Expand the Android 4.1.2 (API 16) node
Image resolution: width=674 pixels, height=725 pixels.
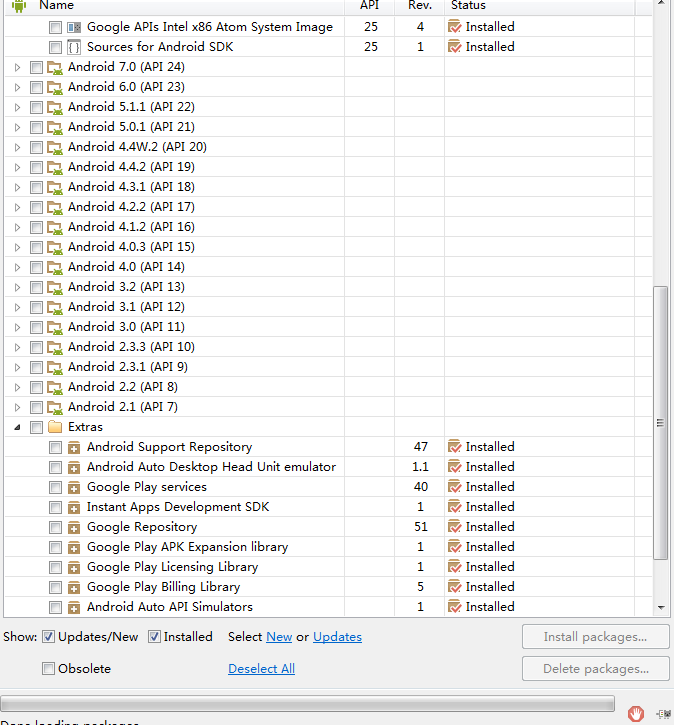[18, 227]
